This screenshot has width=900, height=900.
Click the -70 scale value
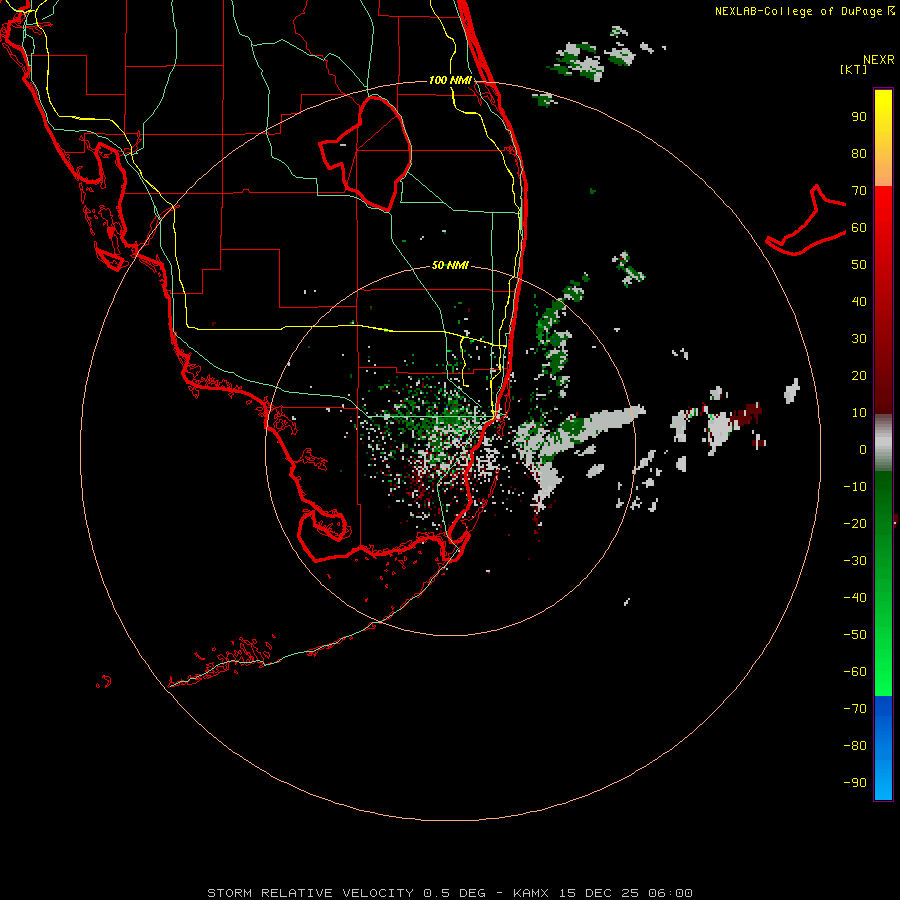(x=855, y=709)
